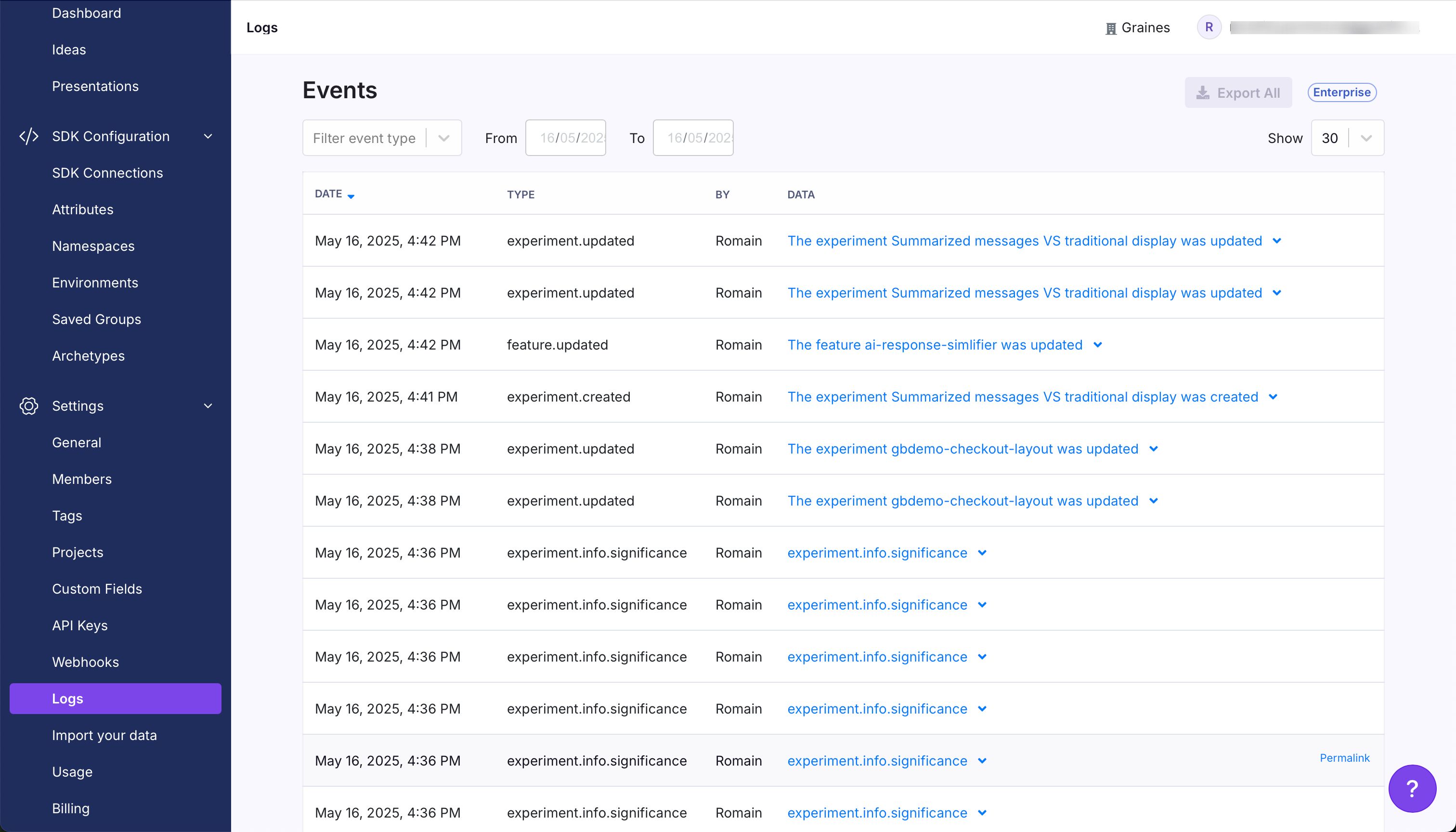Viewport: 1456px width, 832px height.
Task: Collapse the Settings section chevron
Action: point(208,406)
